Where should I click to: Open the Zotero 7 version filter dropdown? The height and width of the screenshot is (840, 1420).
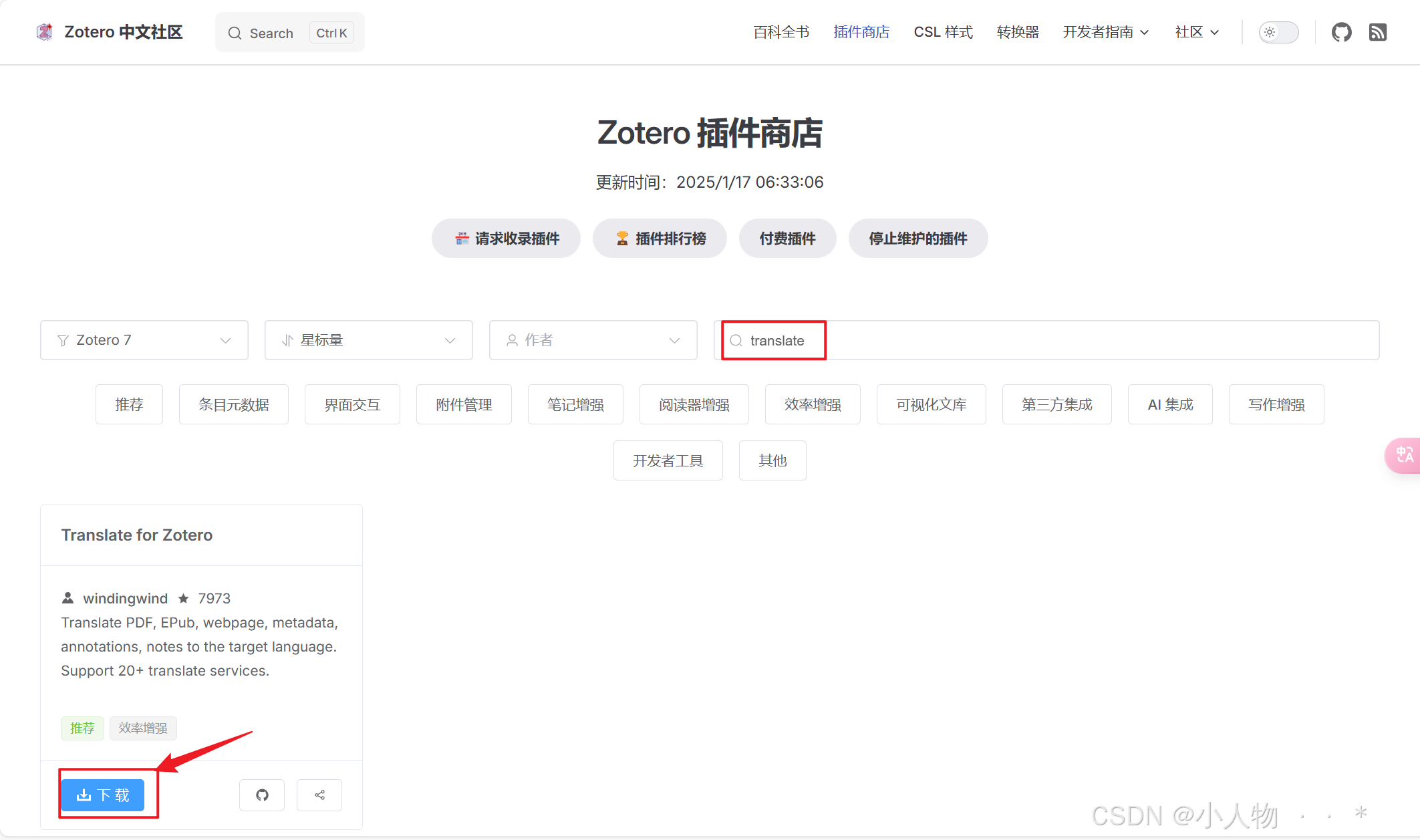coord(144,340)
